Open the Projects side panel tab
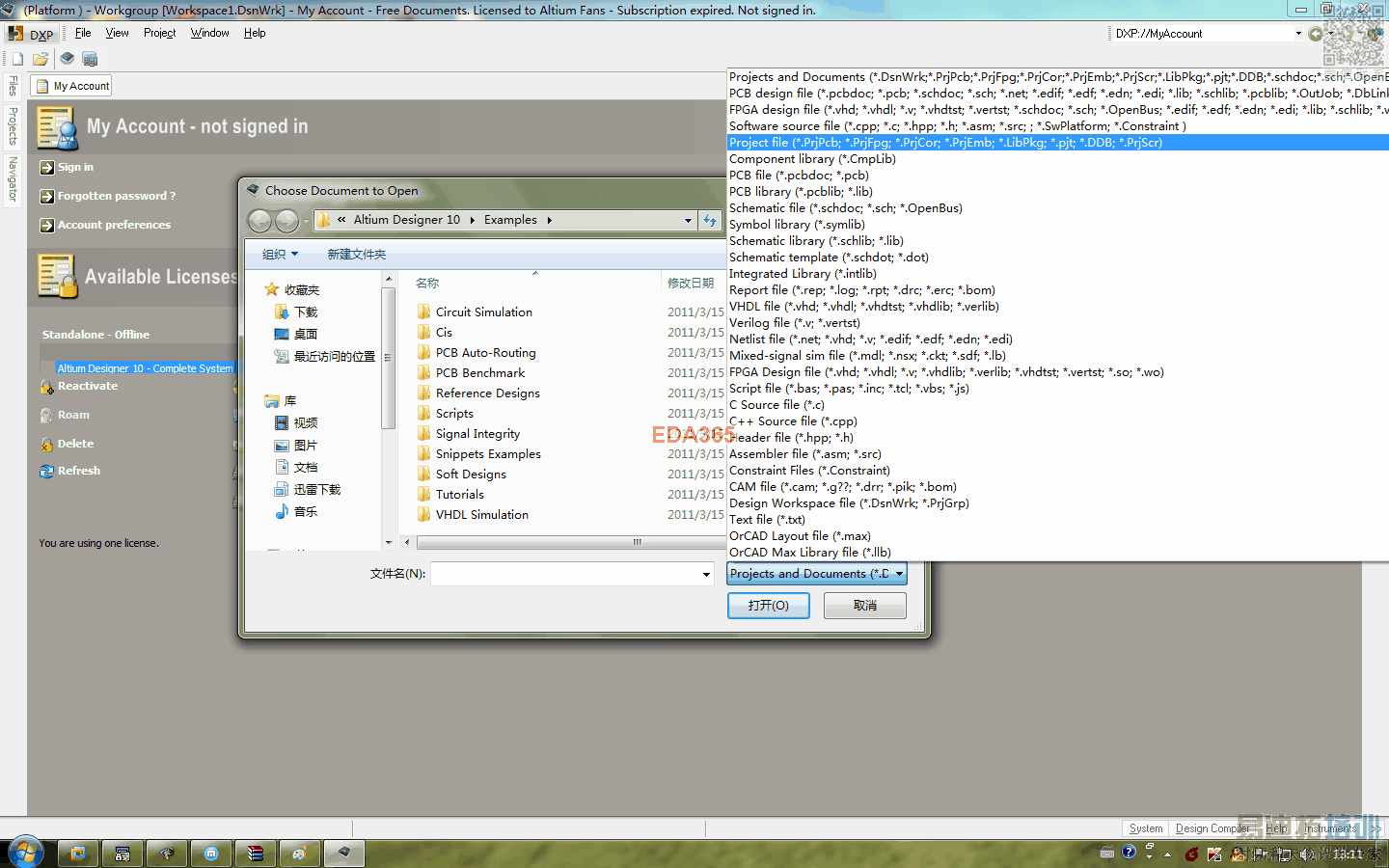Screen dimensions: 1389x868 click(x=13, y=126)
